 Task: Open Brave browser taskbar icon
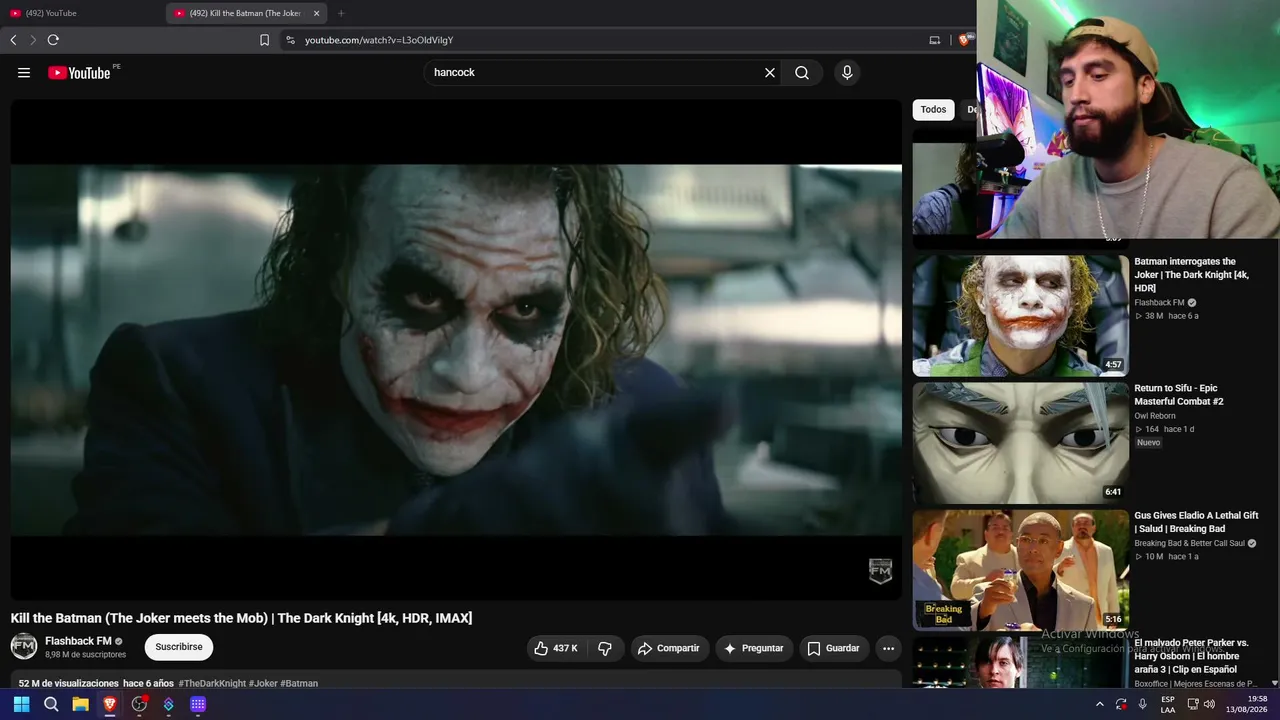pyautogui.click(x=110, y=704)
